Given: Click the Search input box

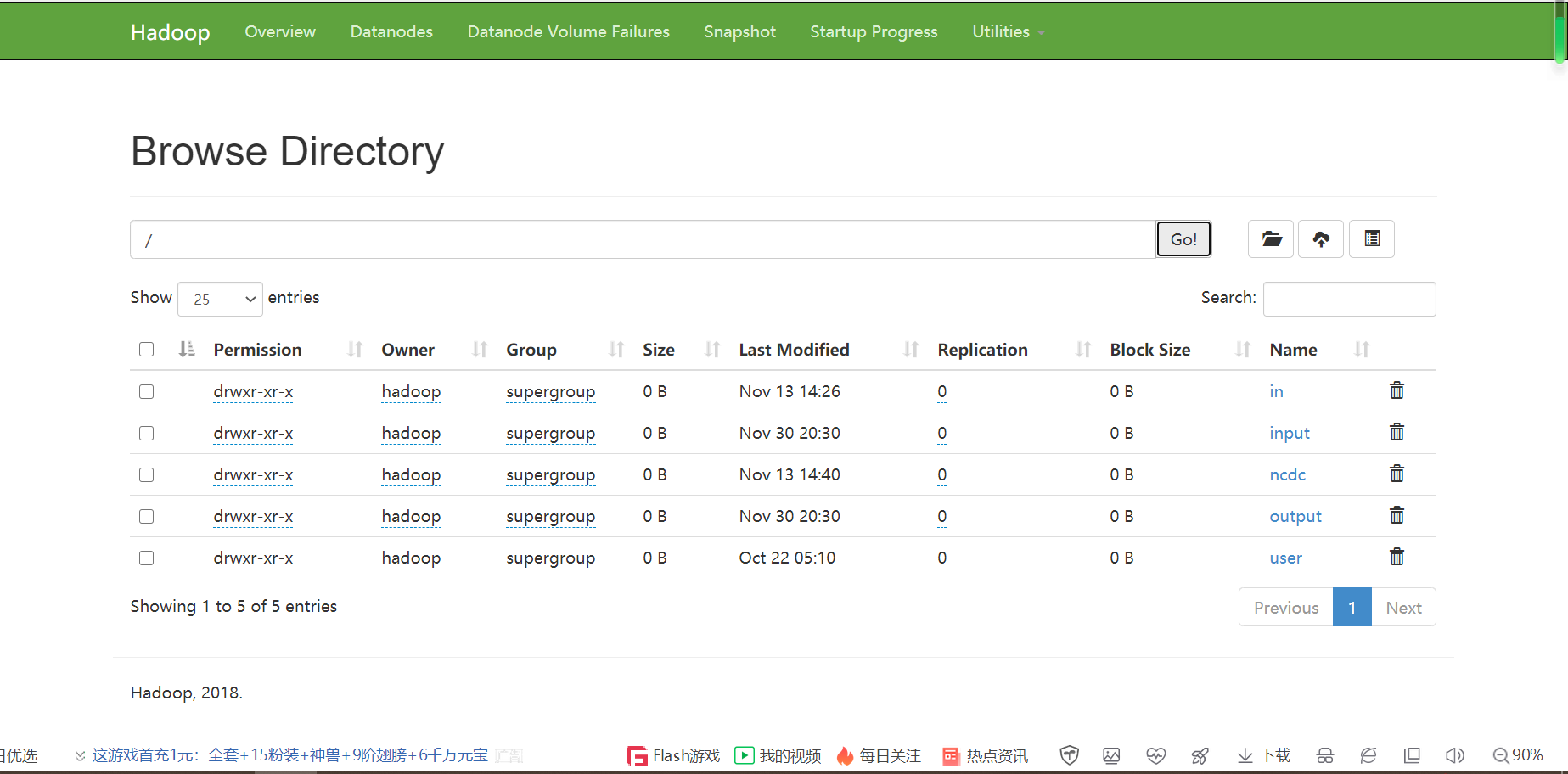Looking at the screenshot, I should [1349, 299].
